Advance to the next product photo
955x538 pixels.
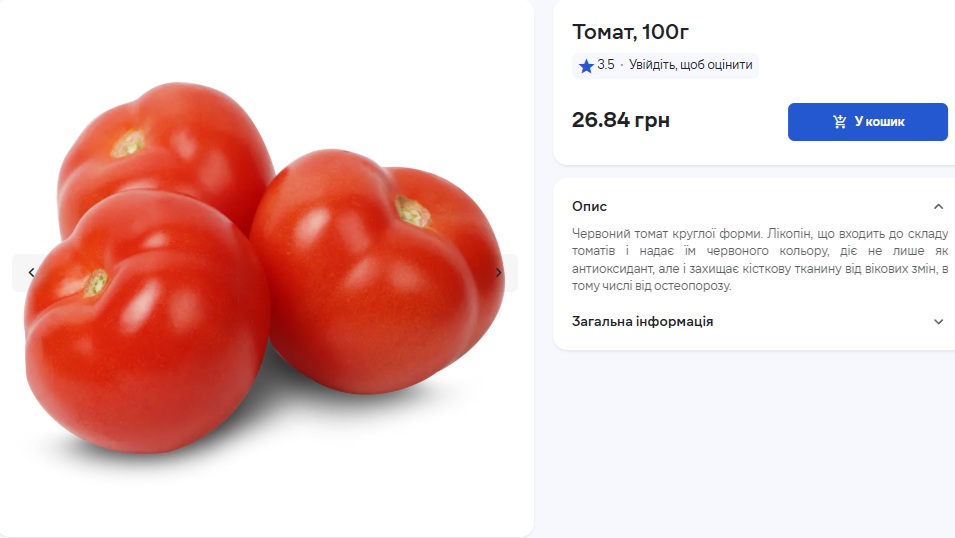click(499, 272)
